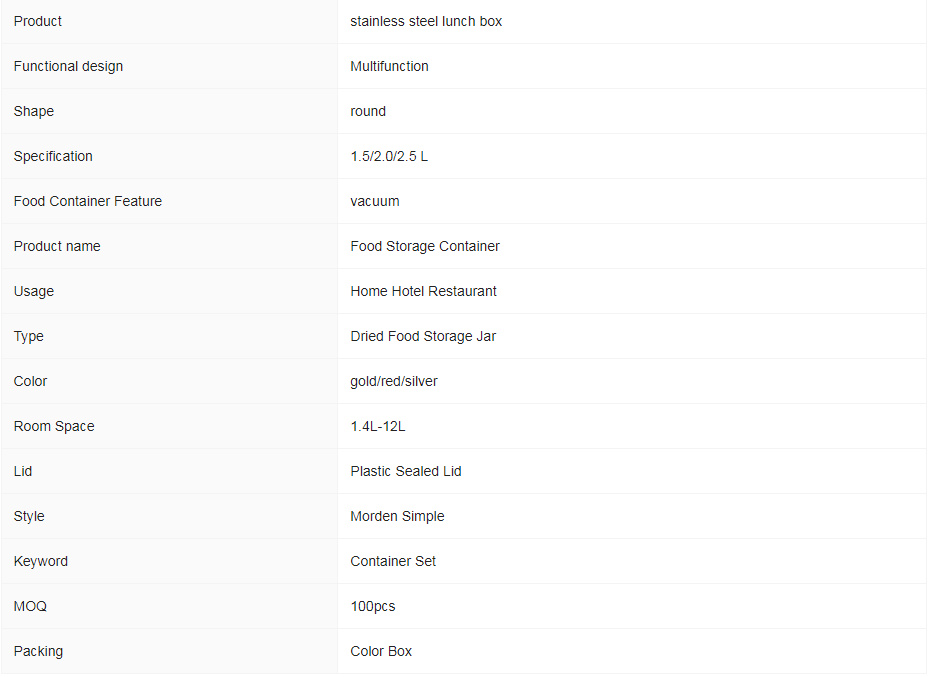Image resolution: width=935 pixels, height=677 pixels.
Task: Select the 'Packing' row label
Action: [x=38, y=651]
